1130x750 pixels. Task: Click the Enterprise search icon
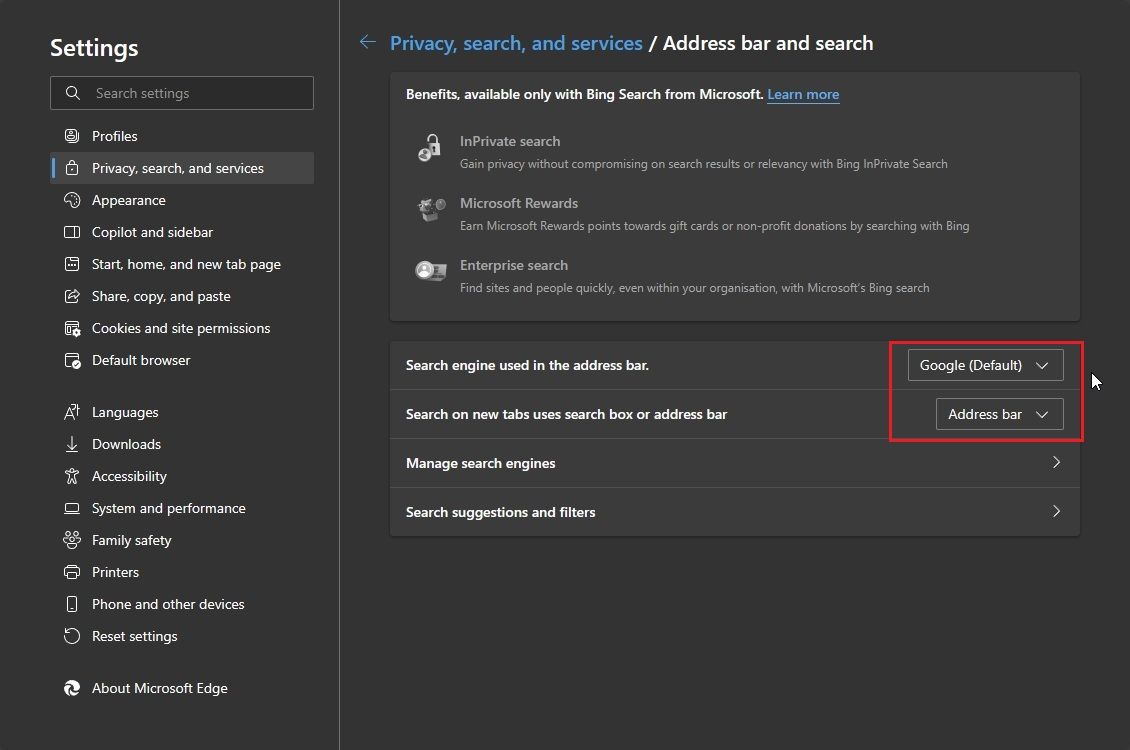pyautogui.click(x=431, y=272)
